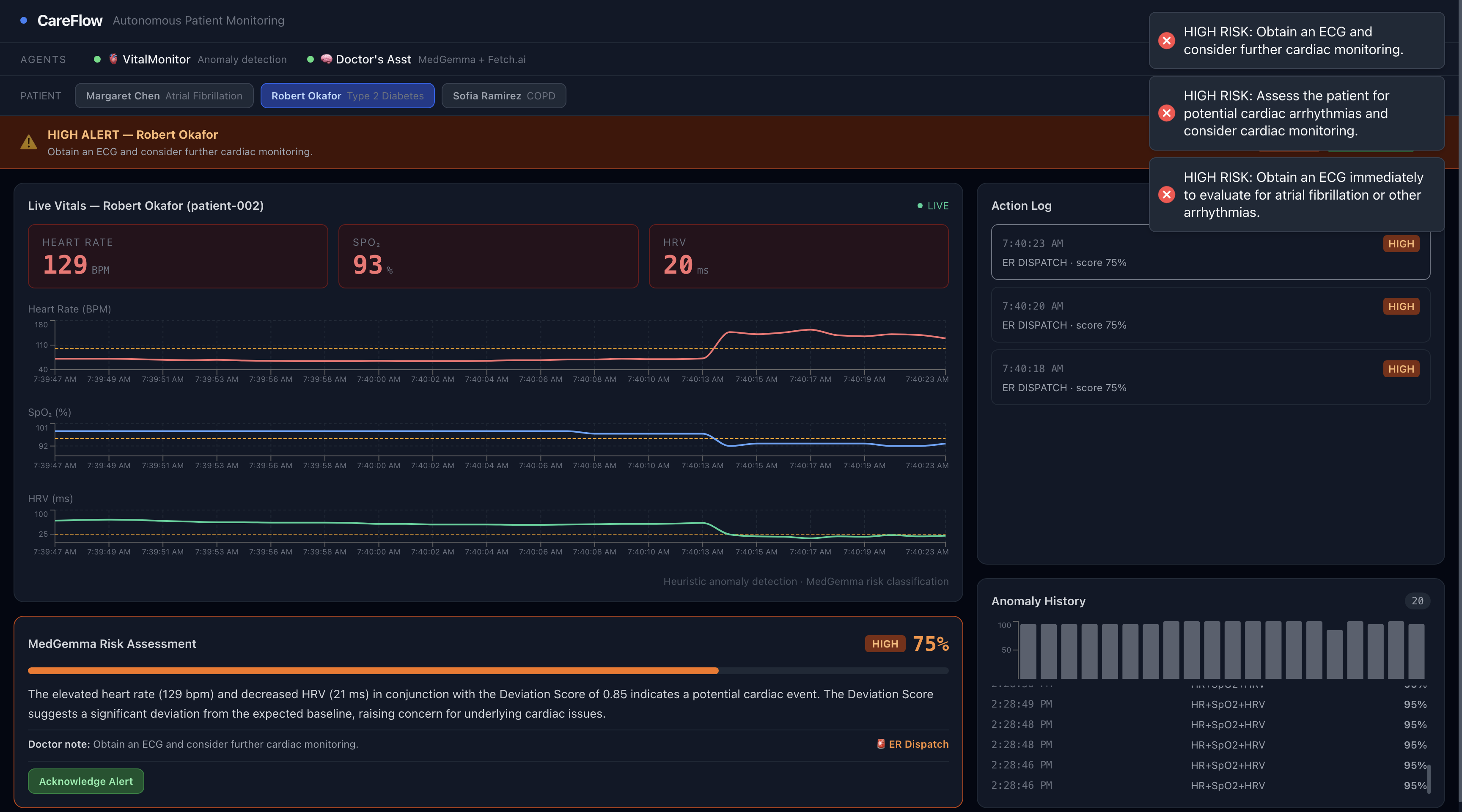The width and height of the screenshot is (1462, 812).
Task: Select the 7:40:18 AM action log entry
Action: 1210,377
